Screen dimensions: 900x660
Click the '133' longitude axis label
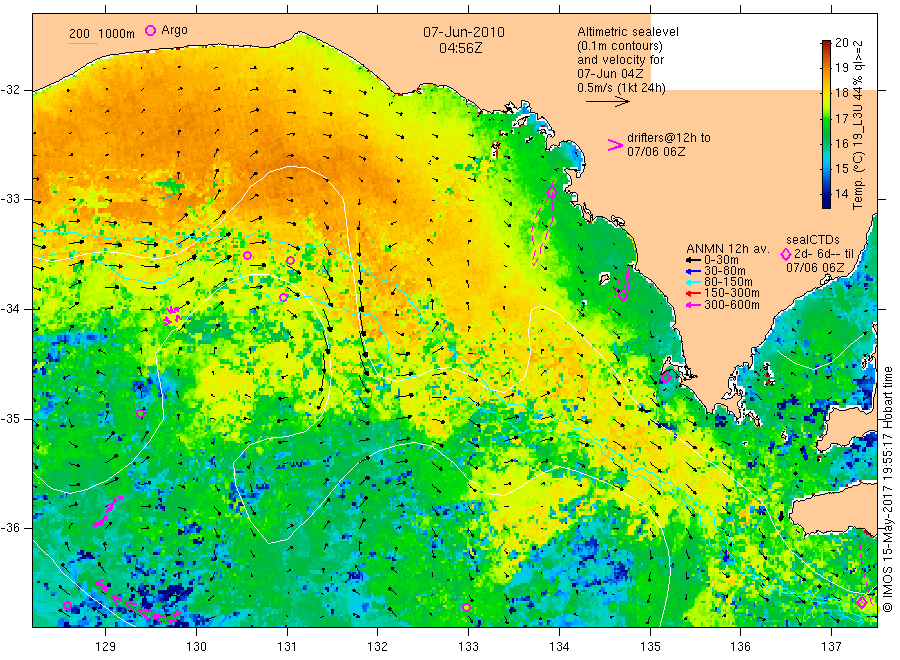[x=468, y=647]
